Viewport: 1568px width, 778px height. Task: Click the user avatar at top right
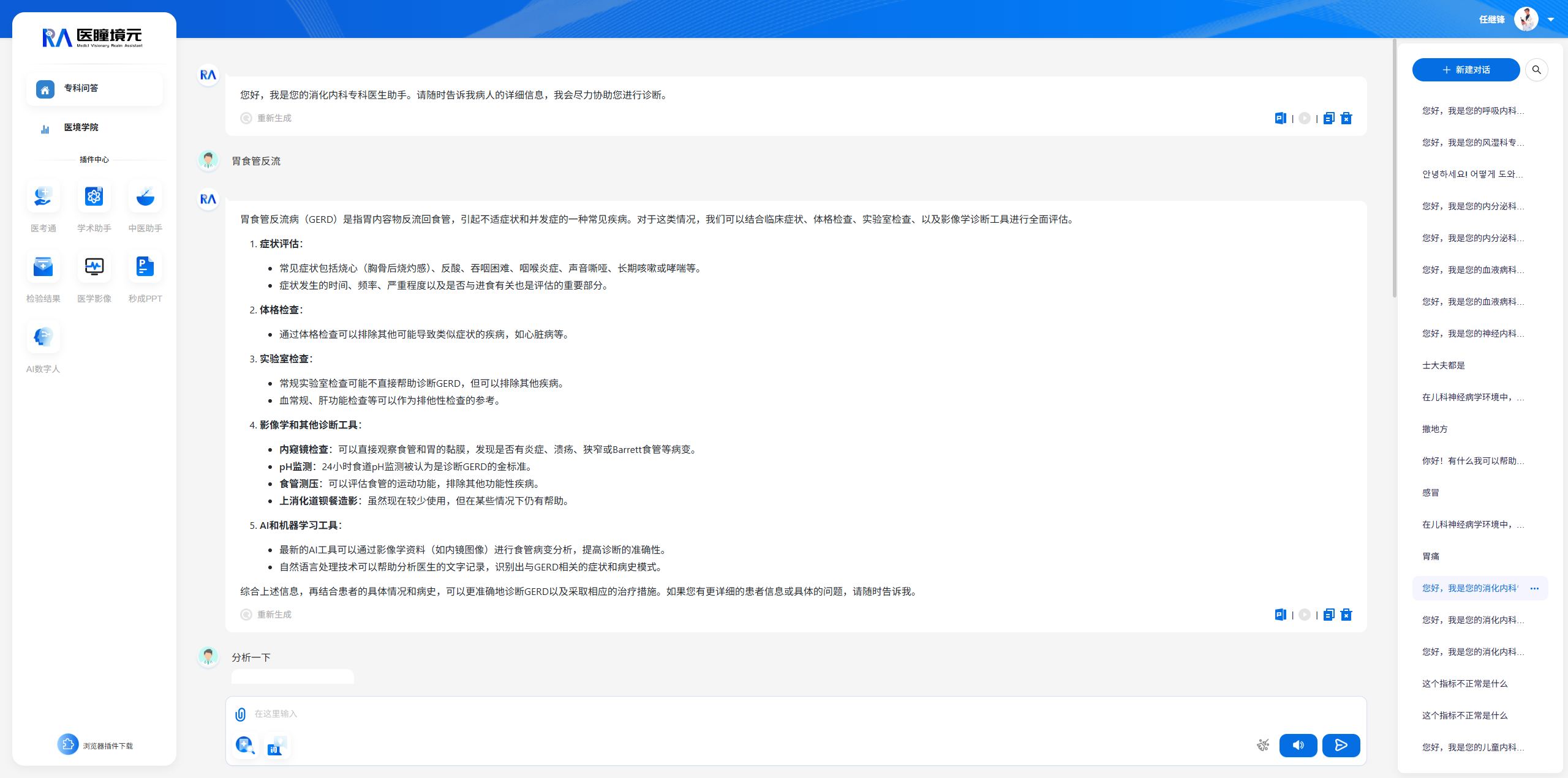(x=1526, y=19)
